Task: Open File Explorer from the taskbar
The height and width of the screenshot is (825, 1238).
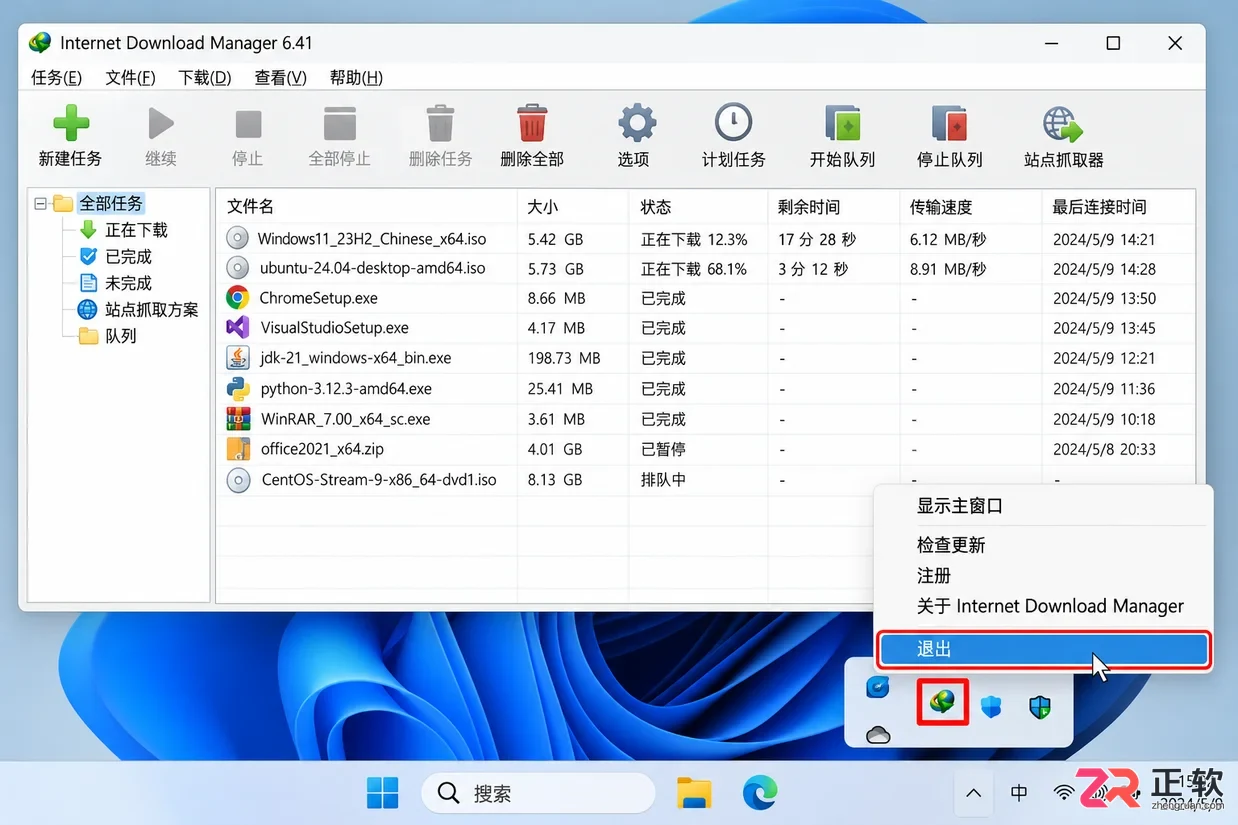Action: pyautogui.click(x=694, y=794)
